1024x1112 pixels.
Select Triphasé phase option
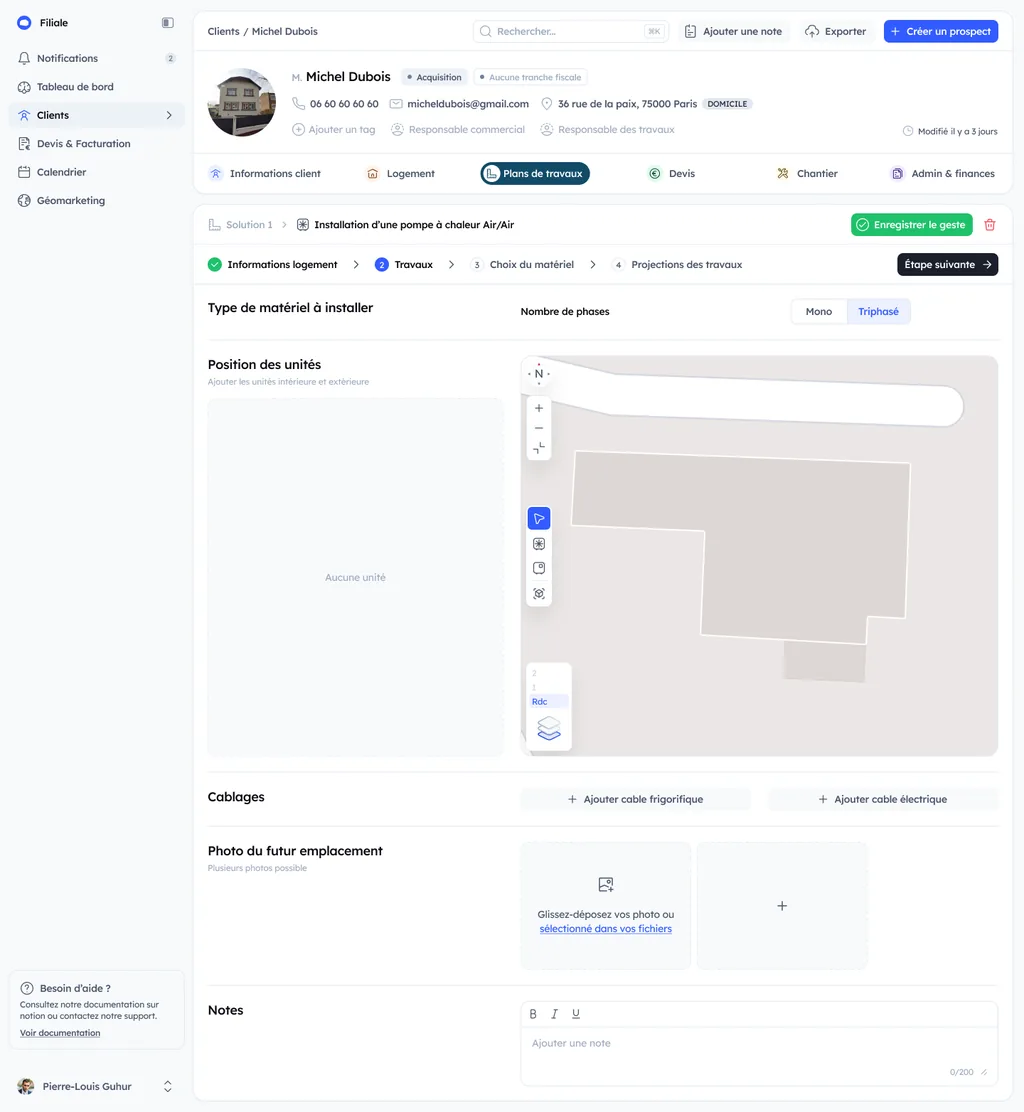[x=878, y=311]
